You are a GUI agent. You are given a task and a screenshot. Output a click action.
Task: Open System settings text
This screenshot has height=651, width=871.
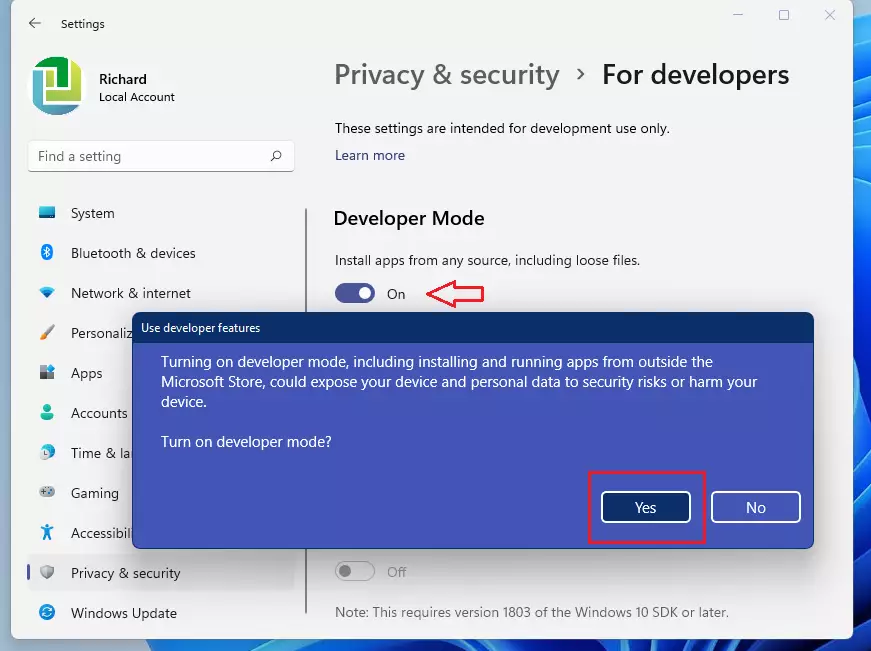pos(93,213)
